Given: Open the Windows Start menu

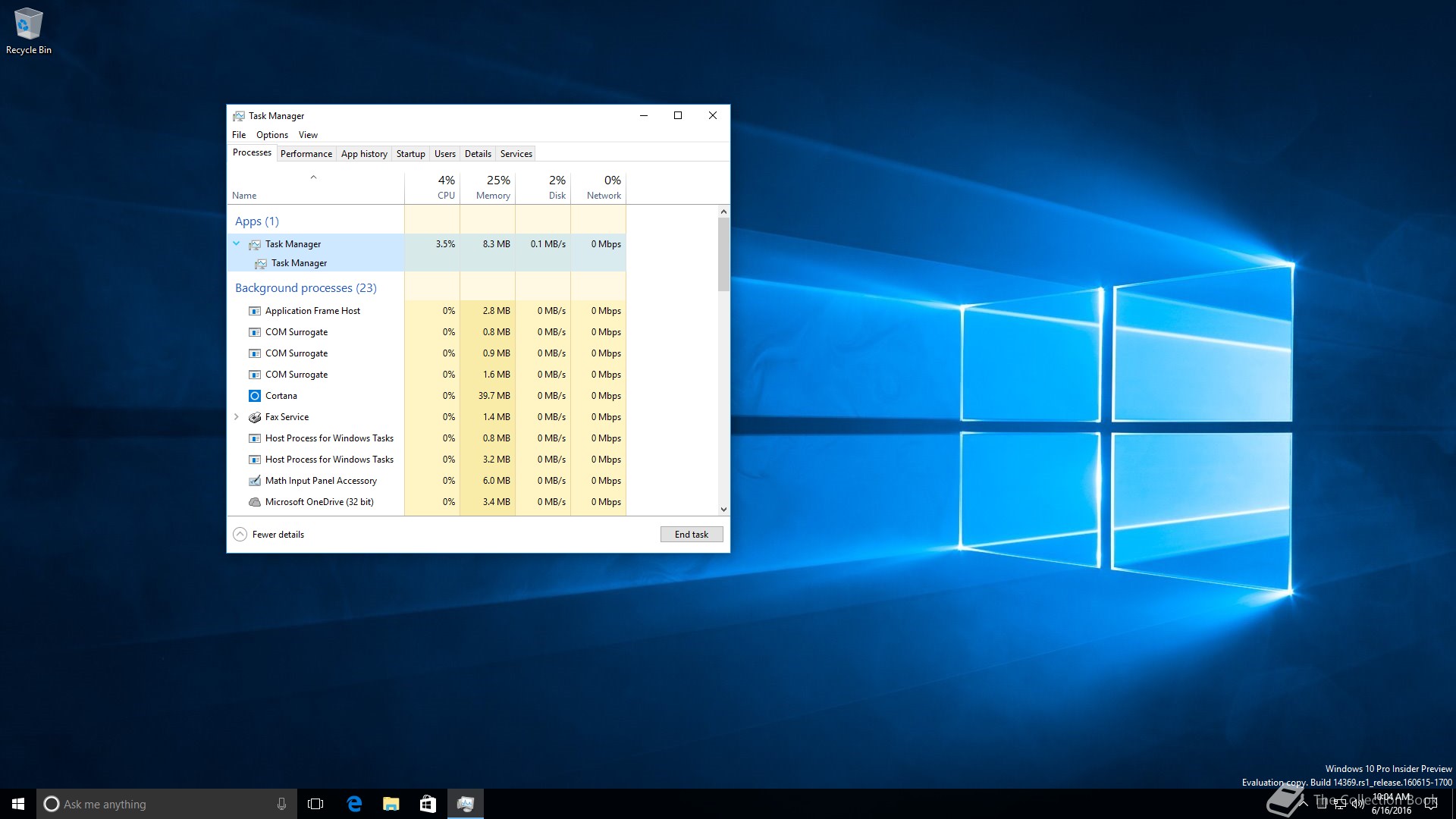Looking at the screenshot, I should pos(18,804).
